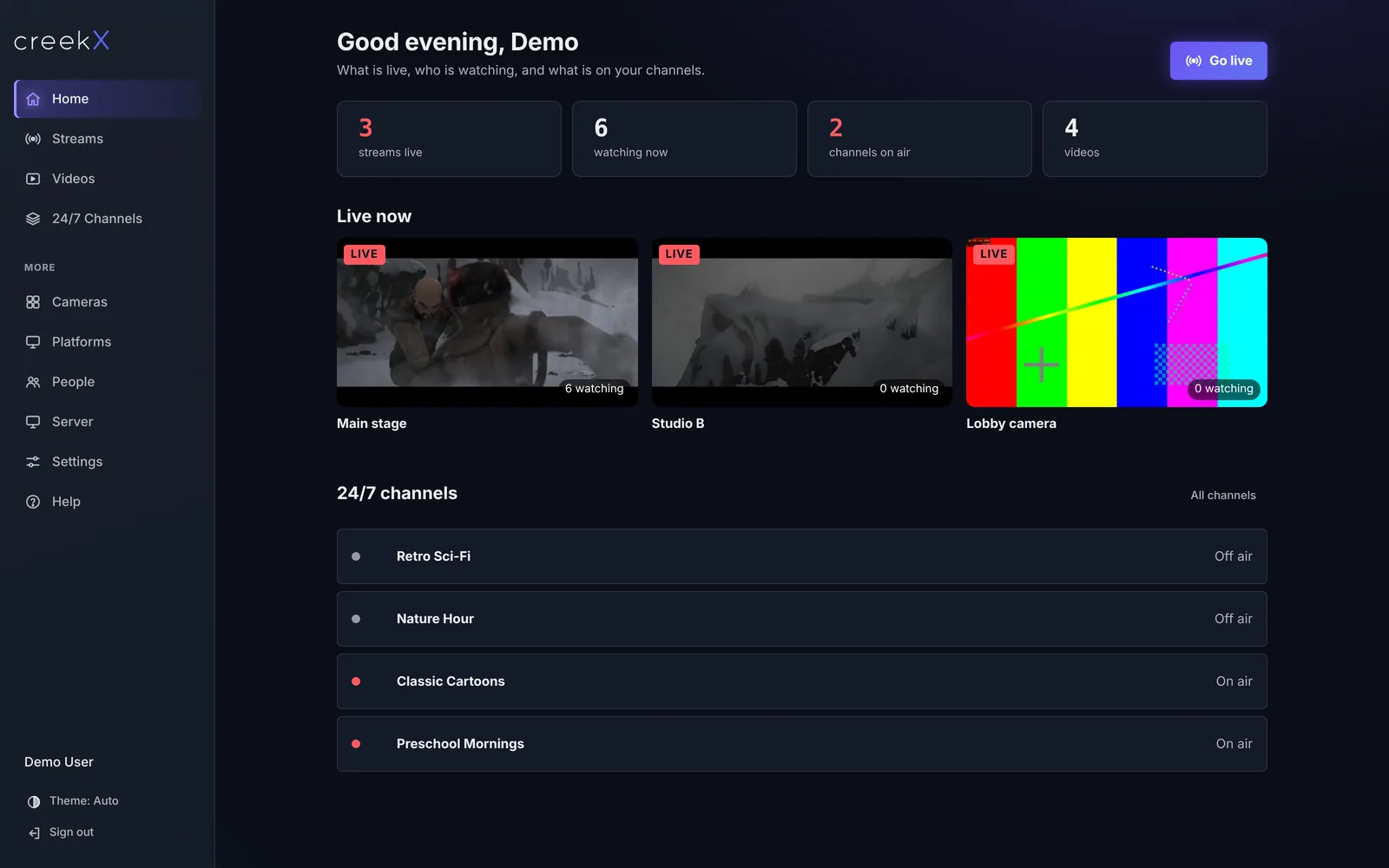The width and height of the screenshot is (1389, 868).
Task: Open the Home page label
Action: click(x=70, y=99)
